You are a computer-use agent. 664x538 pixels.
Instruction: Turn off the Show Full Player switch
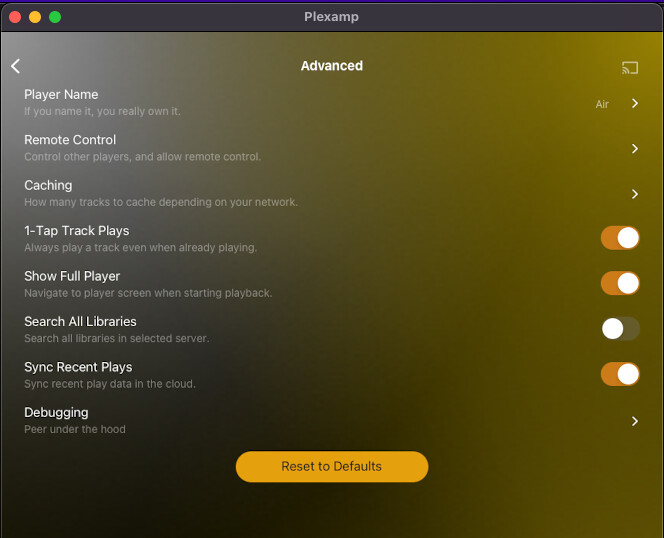coord(620,283)
